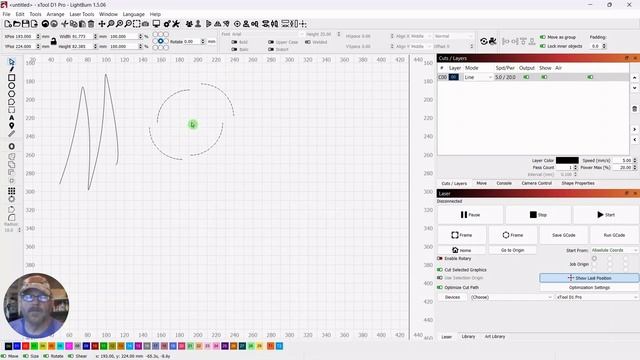The image size is (640, 360).
Task: Open Settings gears icon
Action: pyautogui.click(x=167, y=24)
